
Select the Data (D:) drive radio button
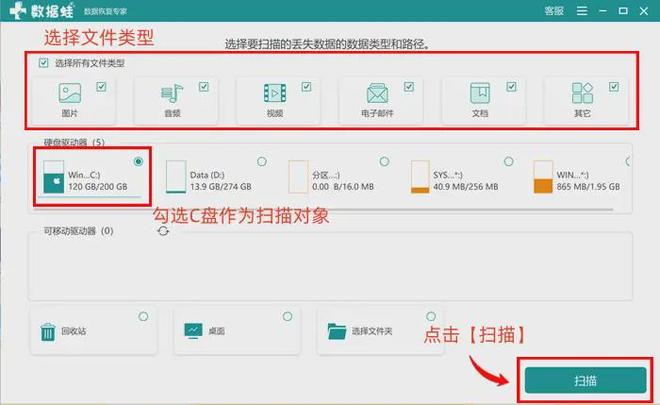point(261,161)
